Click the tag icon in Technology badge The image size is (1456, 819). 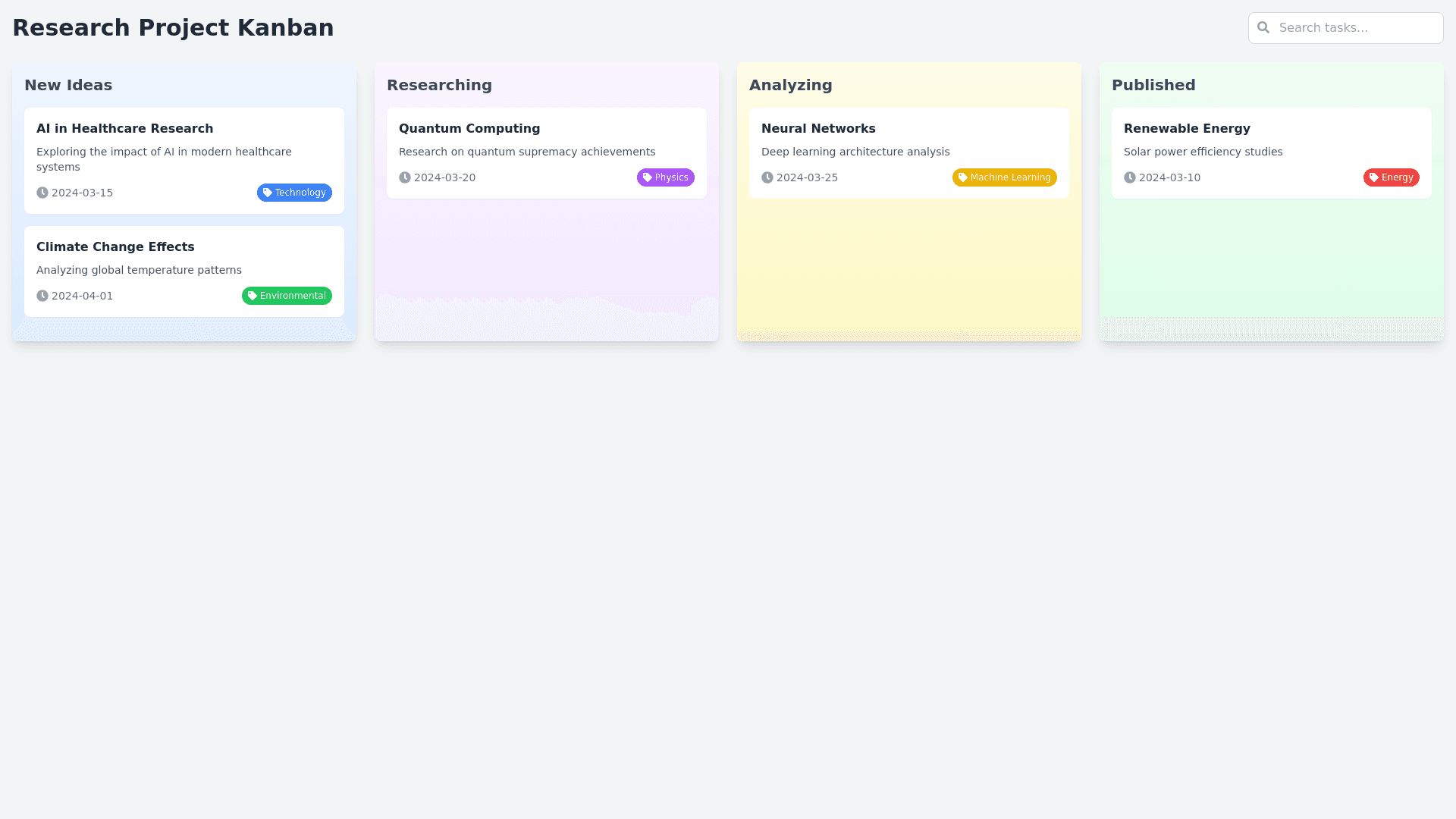click(268, 193)
